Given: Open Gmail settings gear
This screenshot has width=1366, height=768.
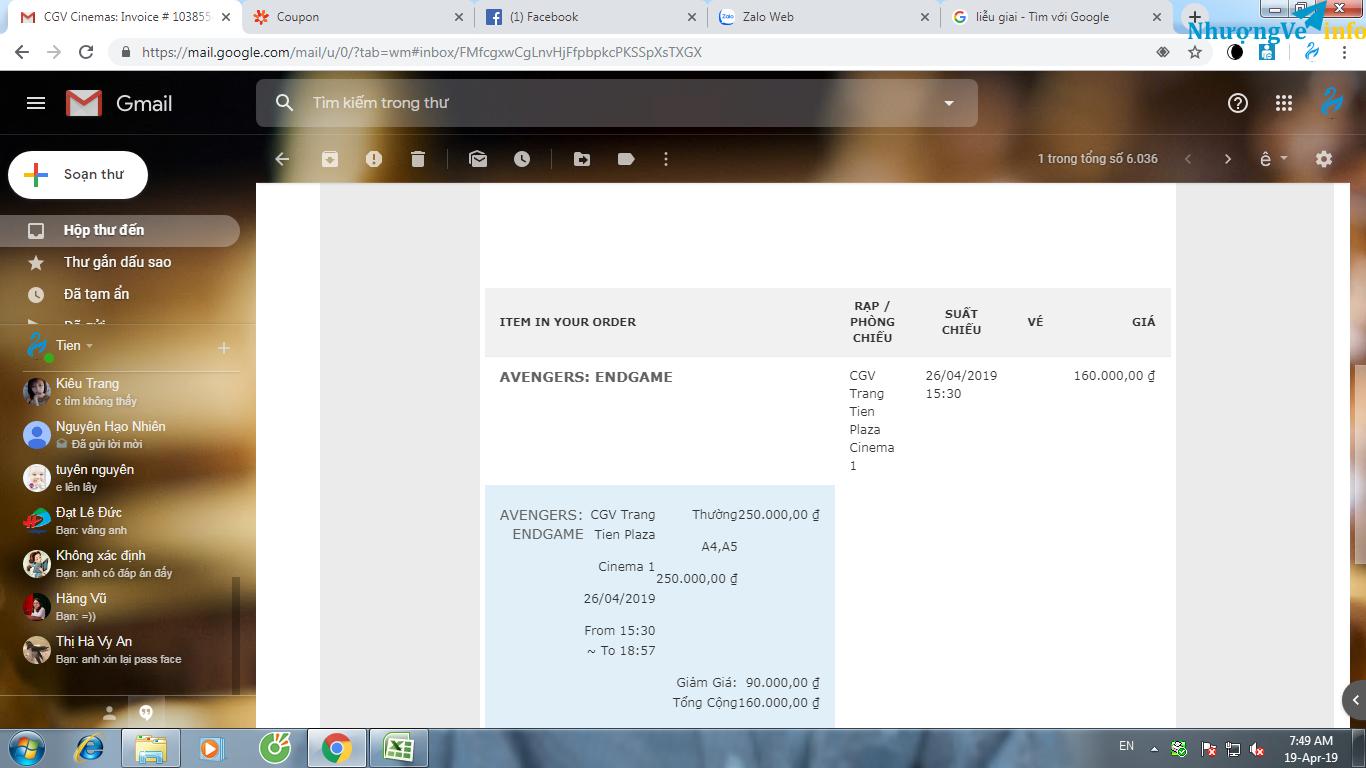Looking at the screenshot, I should pyautogui.click(x=1324, y=159).
